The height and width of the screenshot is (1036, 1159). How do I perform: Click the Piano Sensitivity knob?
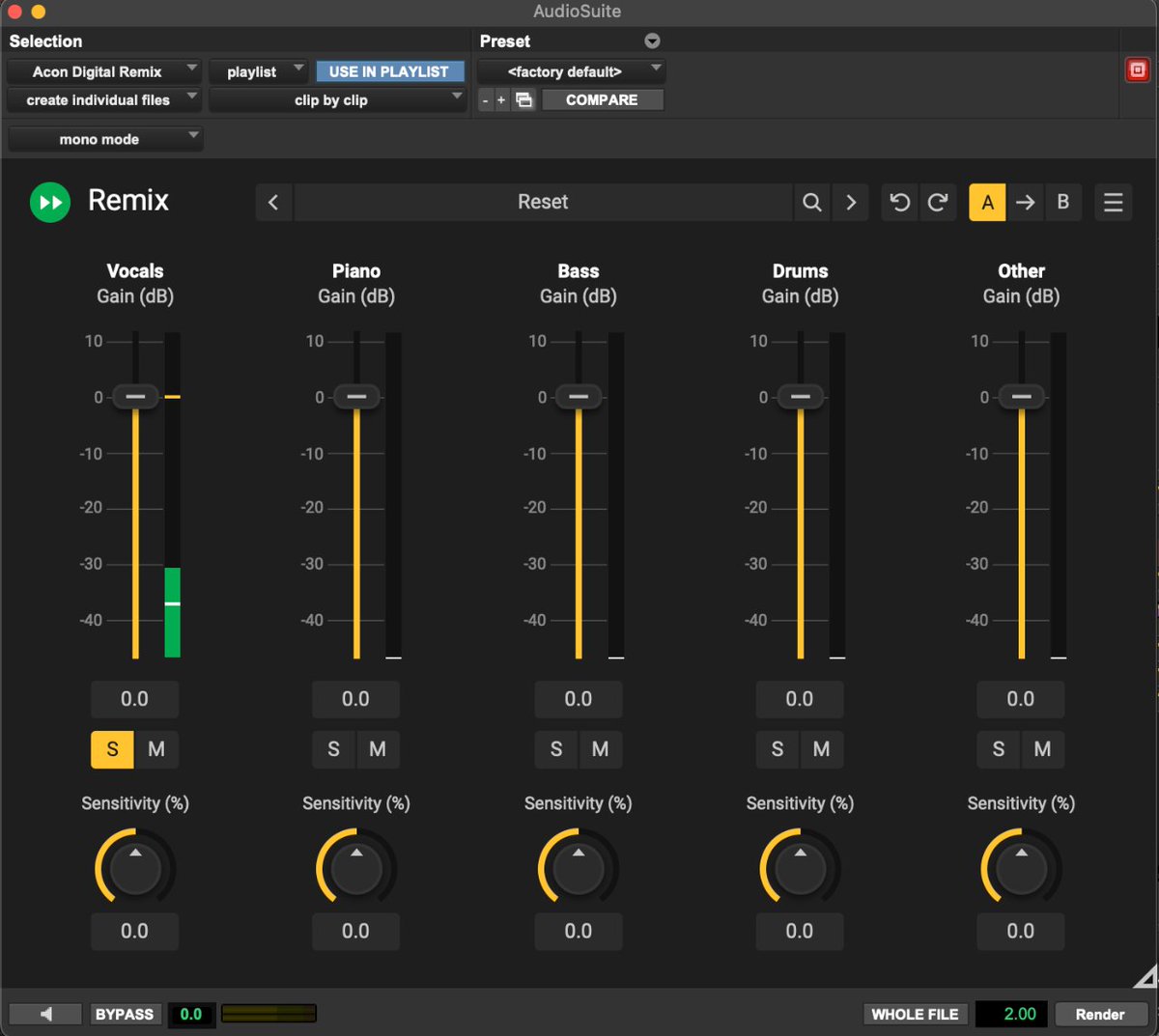(356, 868)
